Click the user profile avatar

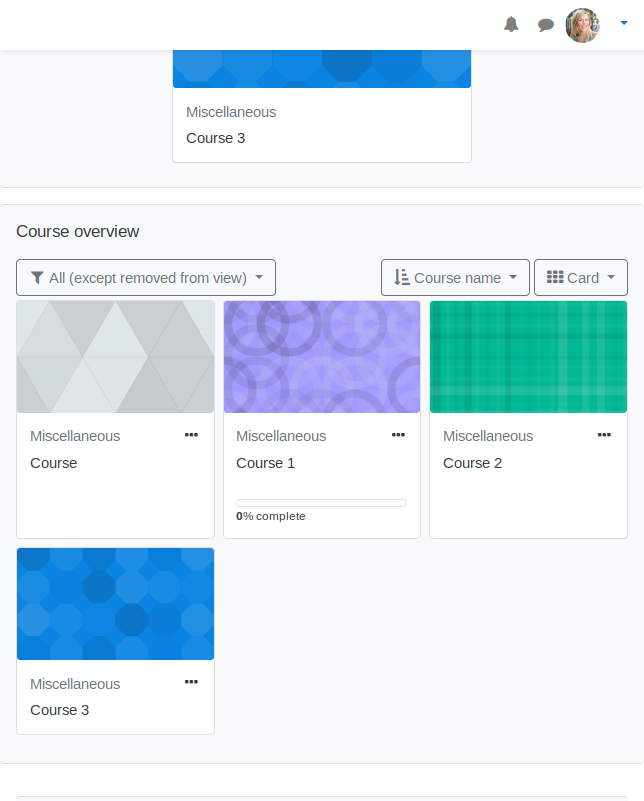(583, 25)
